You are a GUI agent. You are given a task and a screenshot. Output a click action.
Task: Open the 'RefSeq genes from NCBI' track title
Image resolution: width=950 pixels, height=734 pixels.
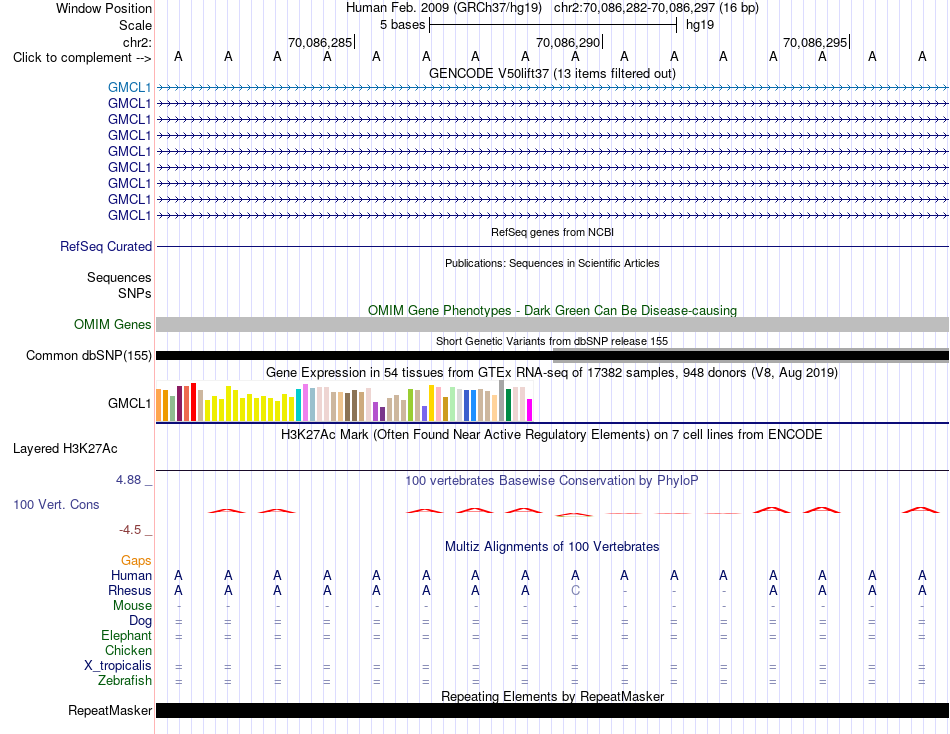tap(552, 232)
